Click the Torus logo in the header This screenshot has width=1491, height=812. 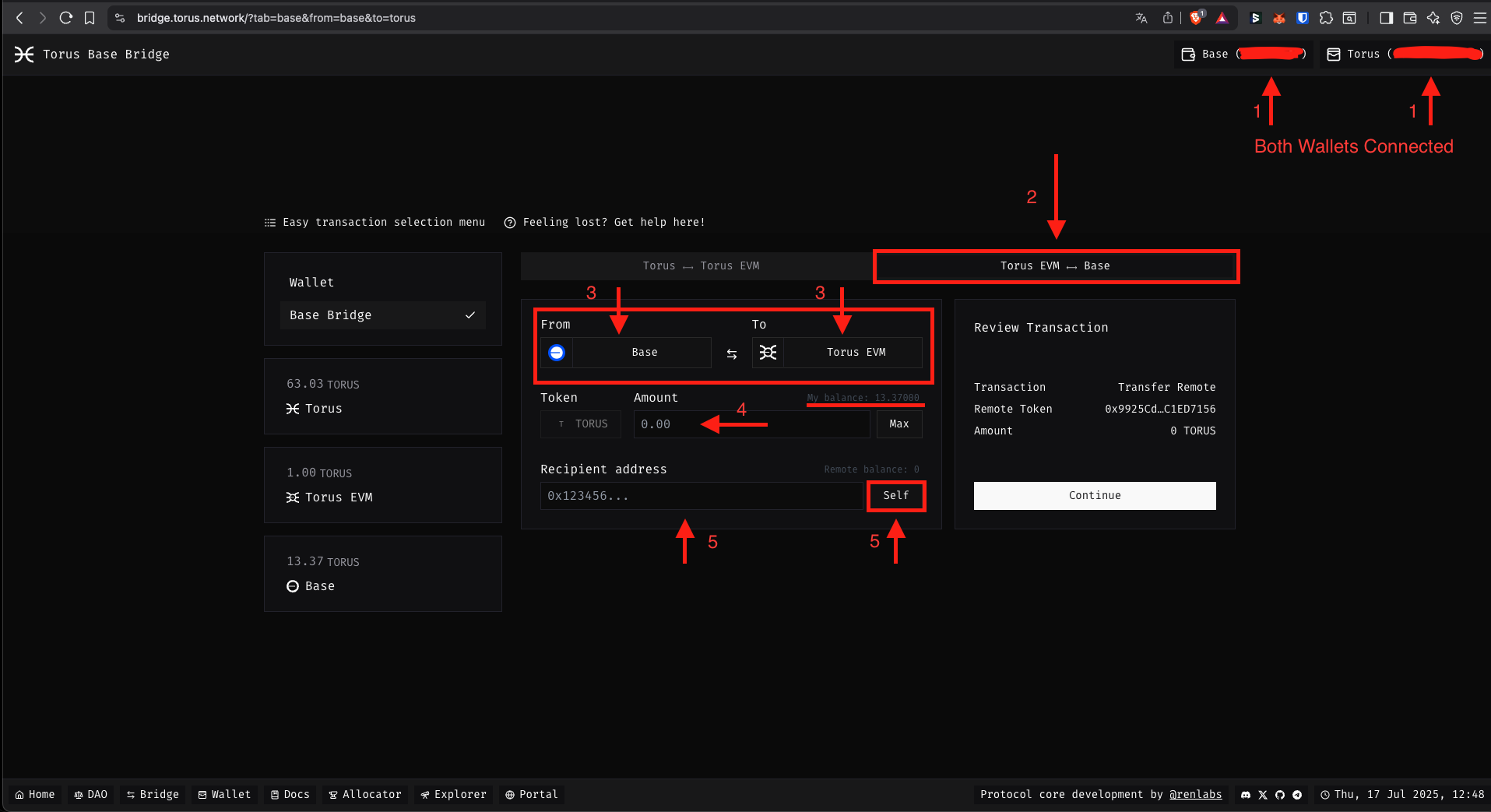24,54
